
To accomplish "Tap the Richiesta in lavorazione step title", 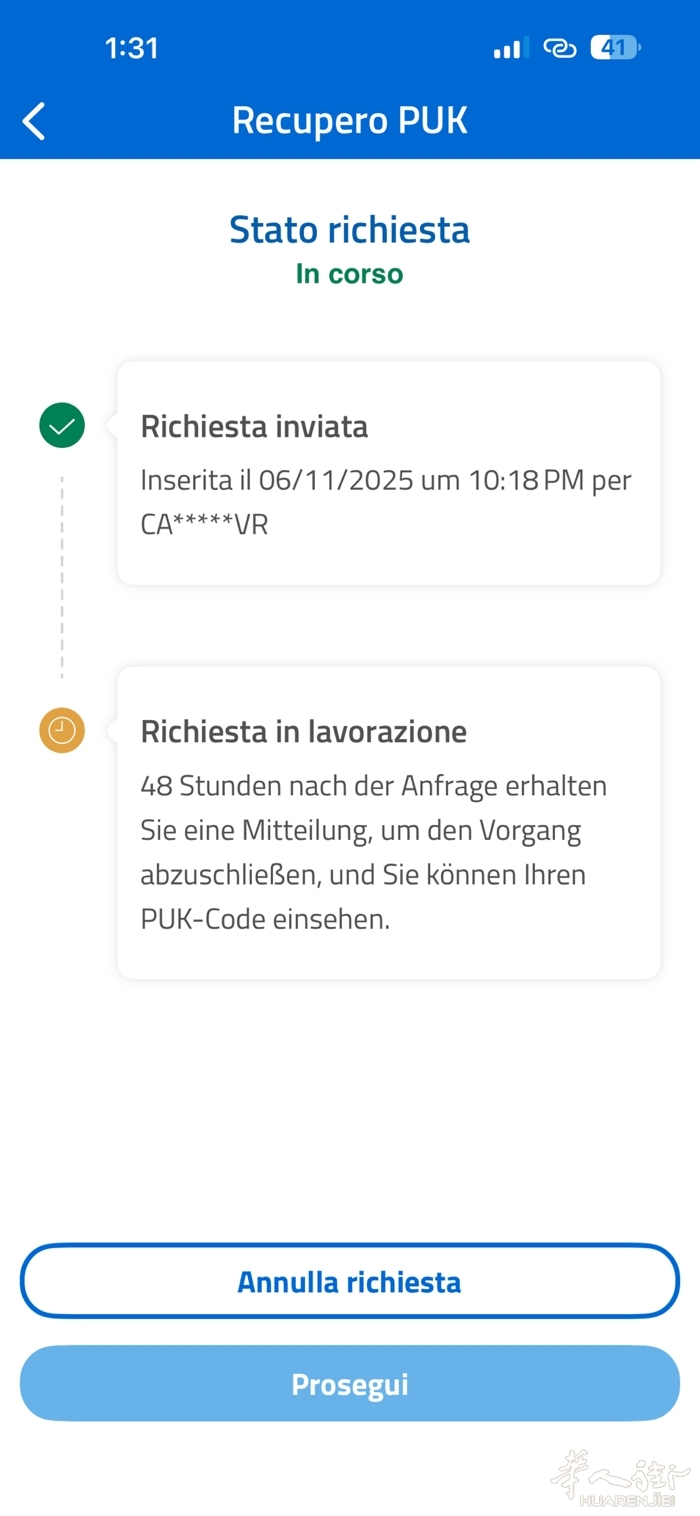I will 304,732.
